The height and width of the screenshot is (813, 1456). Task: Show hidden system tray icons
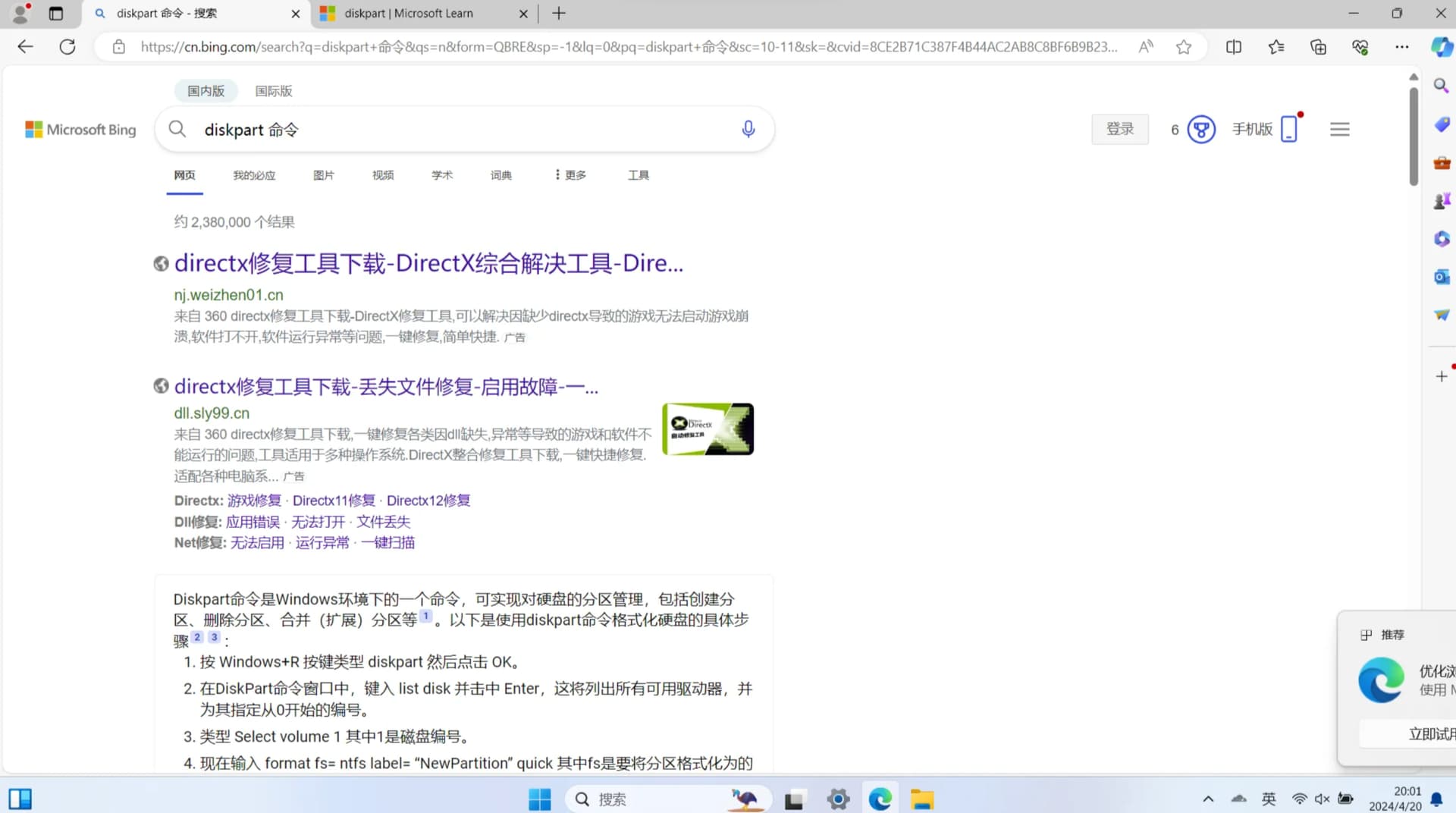click(x=1208, y=799)
